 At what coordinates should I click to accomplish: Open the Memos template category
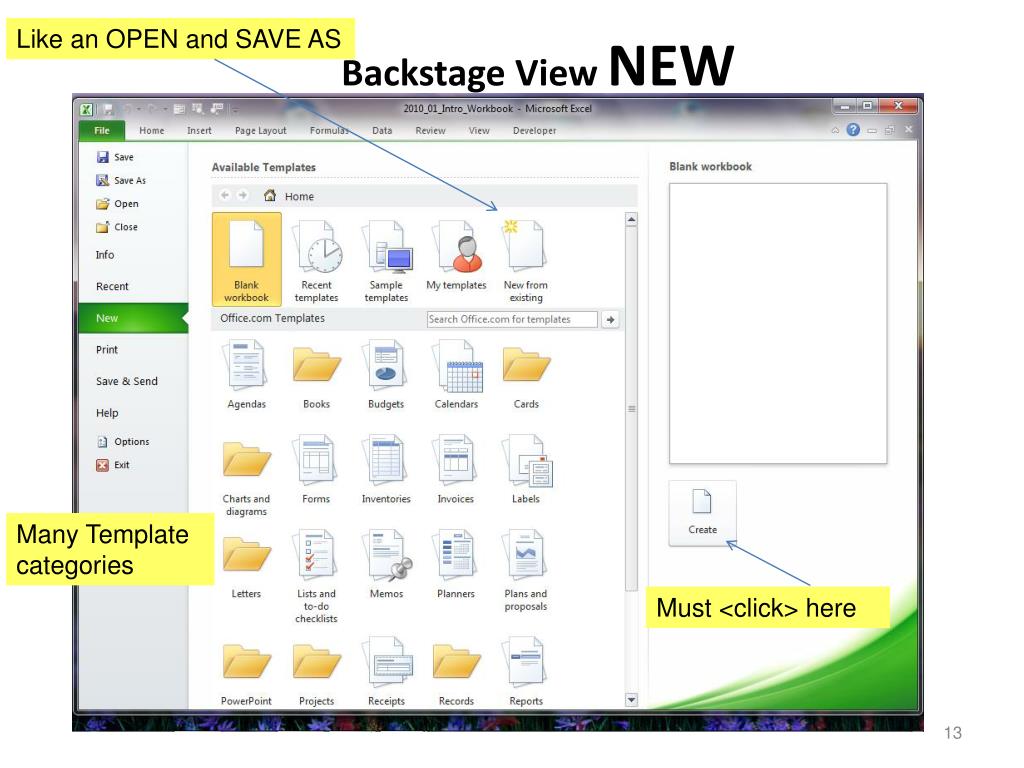[387, 564]
